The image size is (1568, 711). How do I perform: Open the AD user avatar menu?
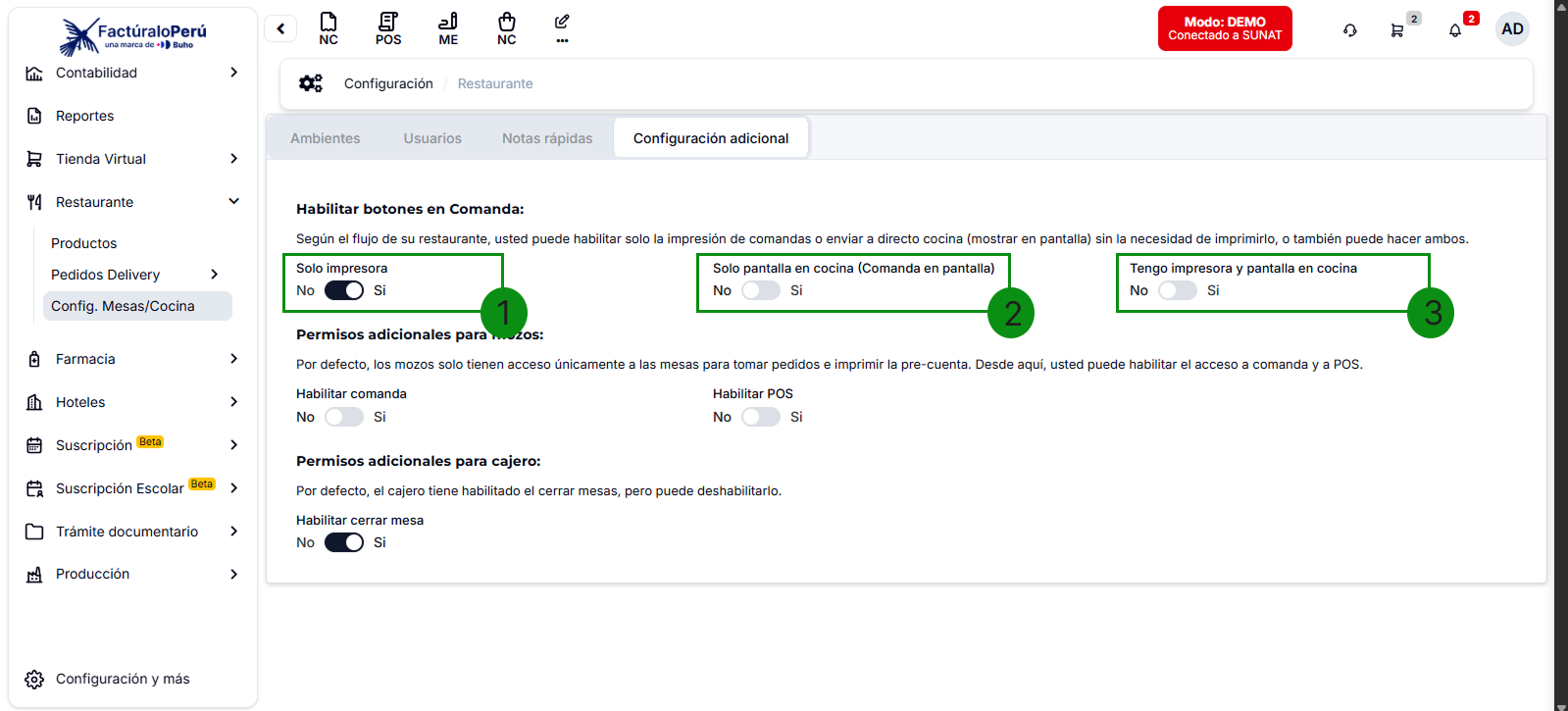pos(1512,28)
